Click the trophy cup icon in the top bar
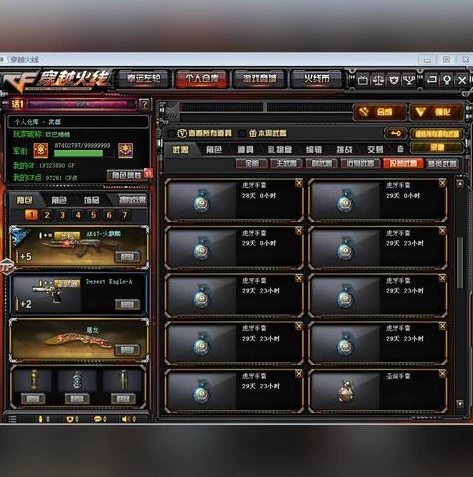 point(409,80)
